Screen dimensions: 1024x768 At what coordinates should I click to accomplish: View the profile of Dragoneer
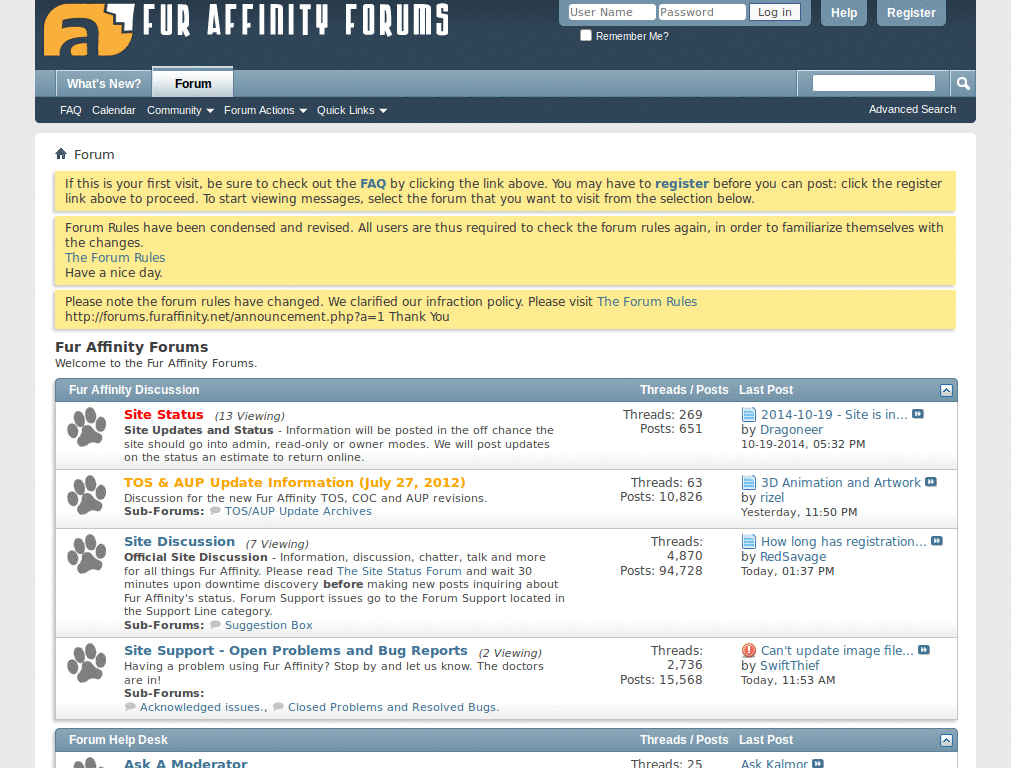tap(791, 429)
